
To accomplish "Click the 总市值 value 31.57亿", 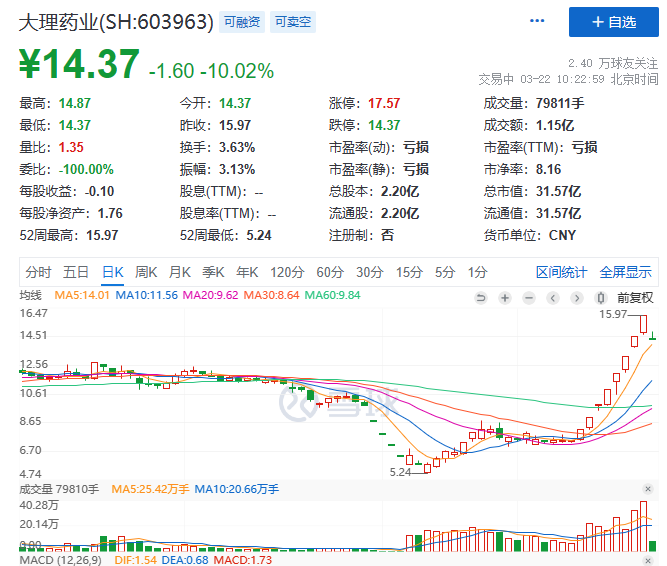I will [558, 191].
